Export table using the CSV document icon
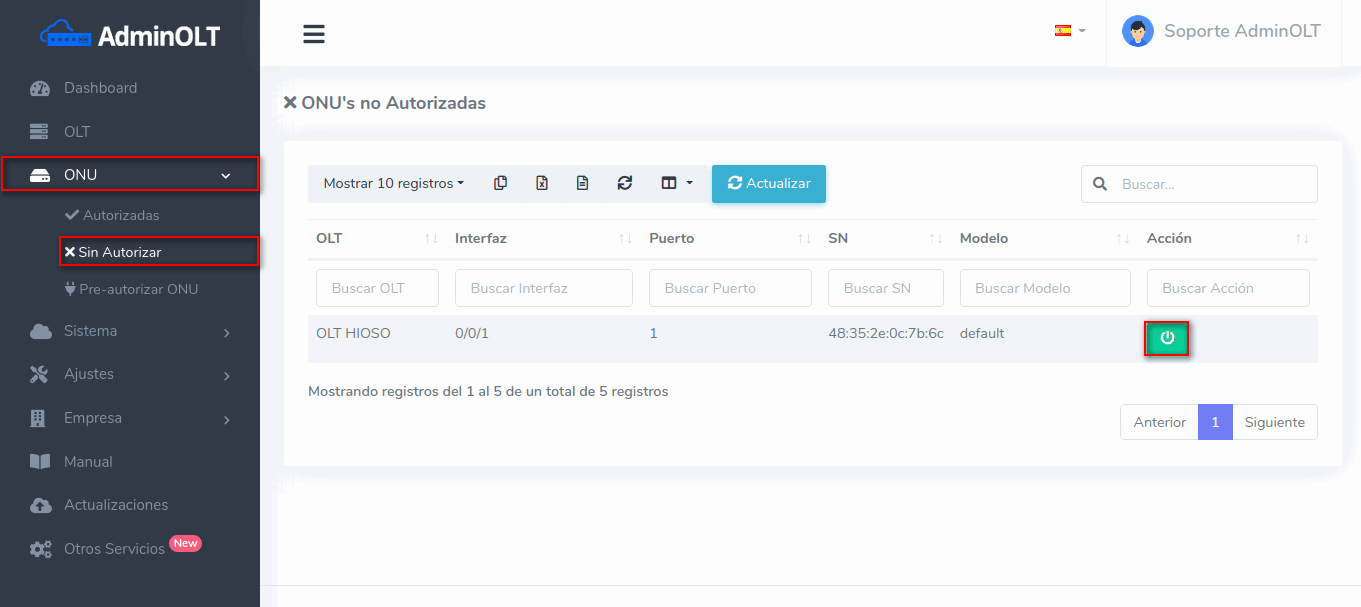 (x=583, y=183)
